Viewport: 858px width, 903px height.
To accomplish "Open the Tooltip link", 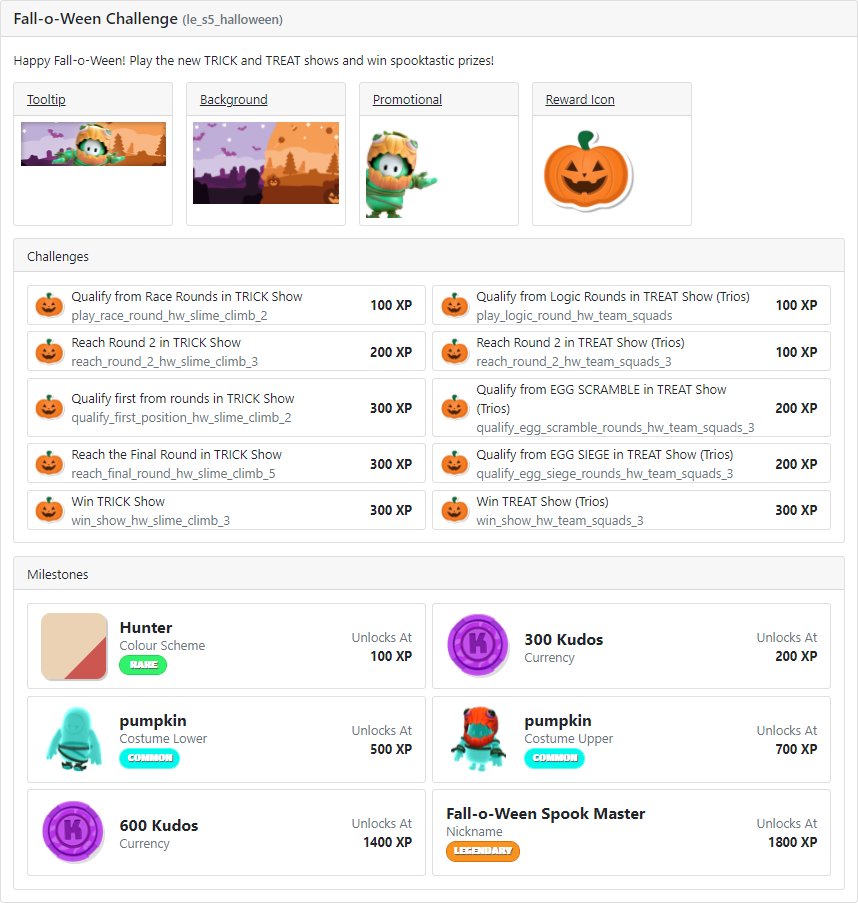I will pyautogui.click(x=46, y=100).
